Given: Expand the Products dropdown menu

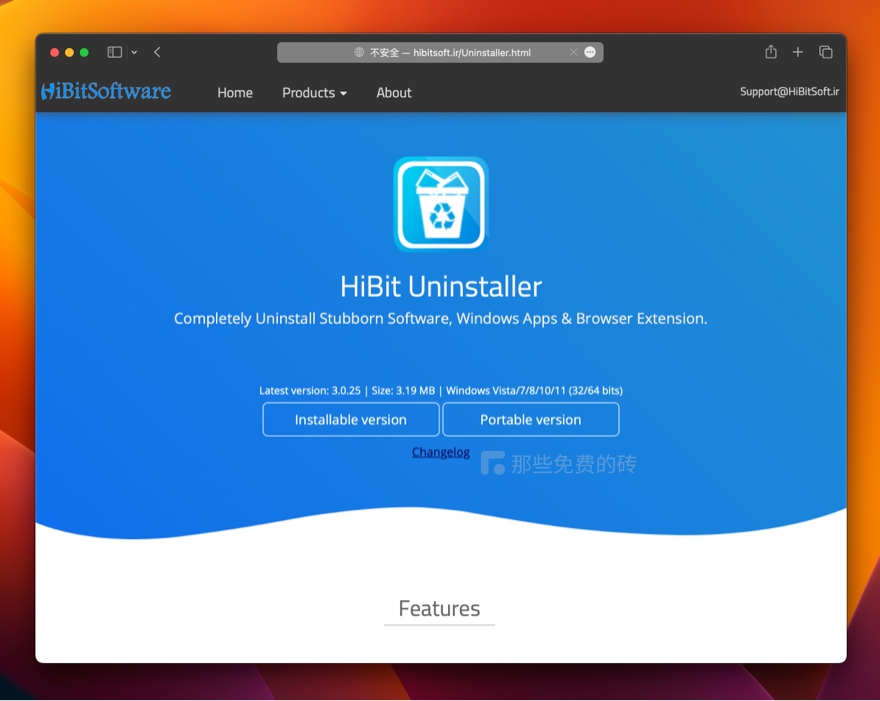Looking at the screenshot, I should point(314,93).
